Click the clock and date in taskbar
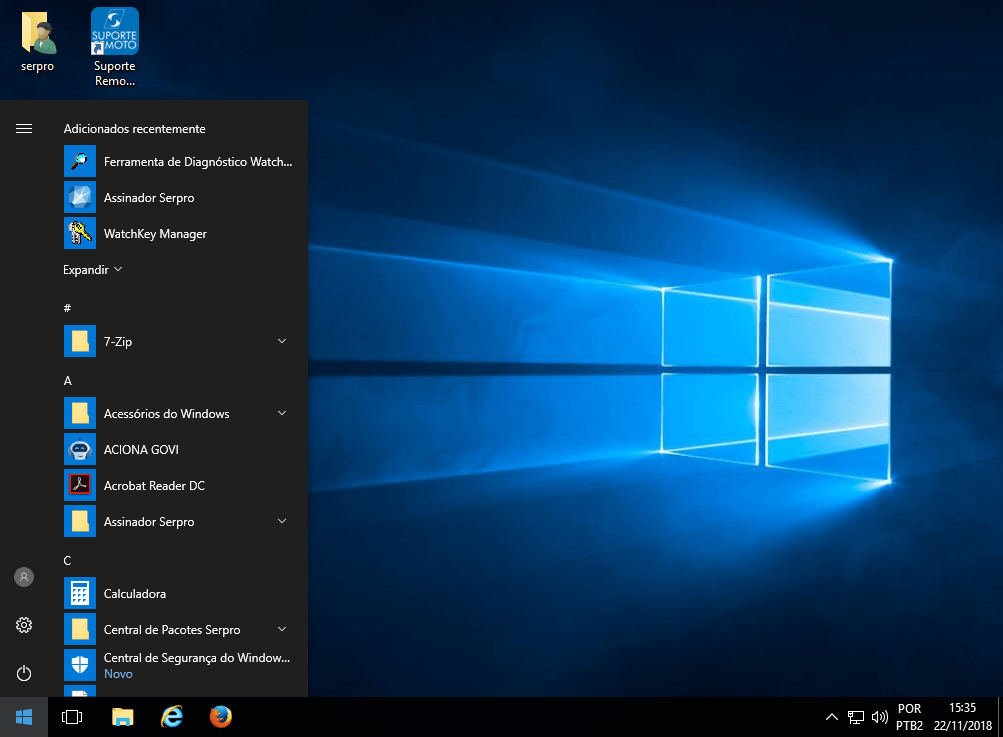This screenshot has height=737, width=1003. [963, 717]
